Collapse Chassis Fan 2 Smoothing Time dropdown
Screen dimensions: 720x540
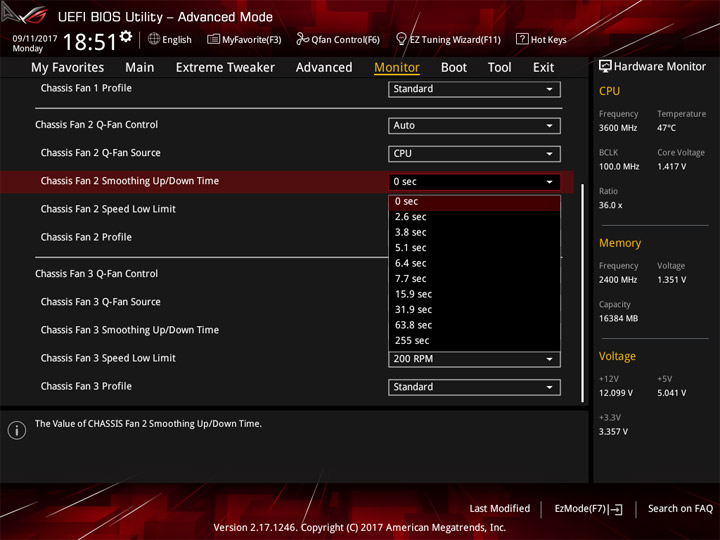point(474,182)
